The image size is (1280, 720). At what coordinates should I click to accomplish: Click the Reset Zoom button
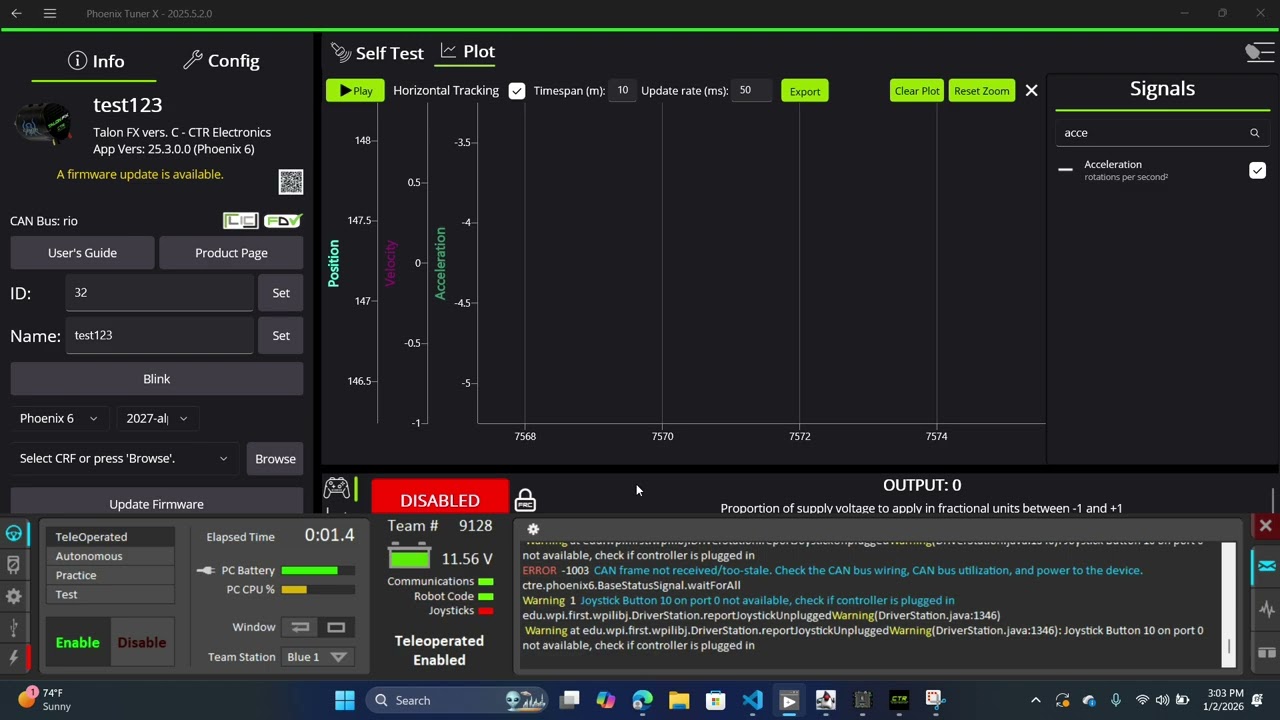(x=982, y=91)
